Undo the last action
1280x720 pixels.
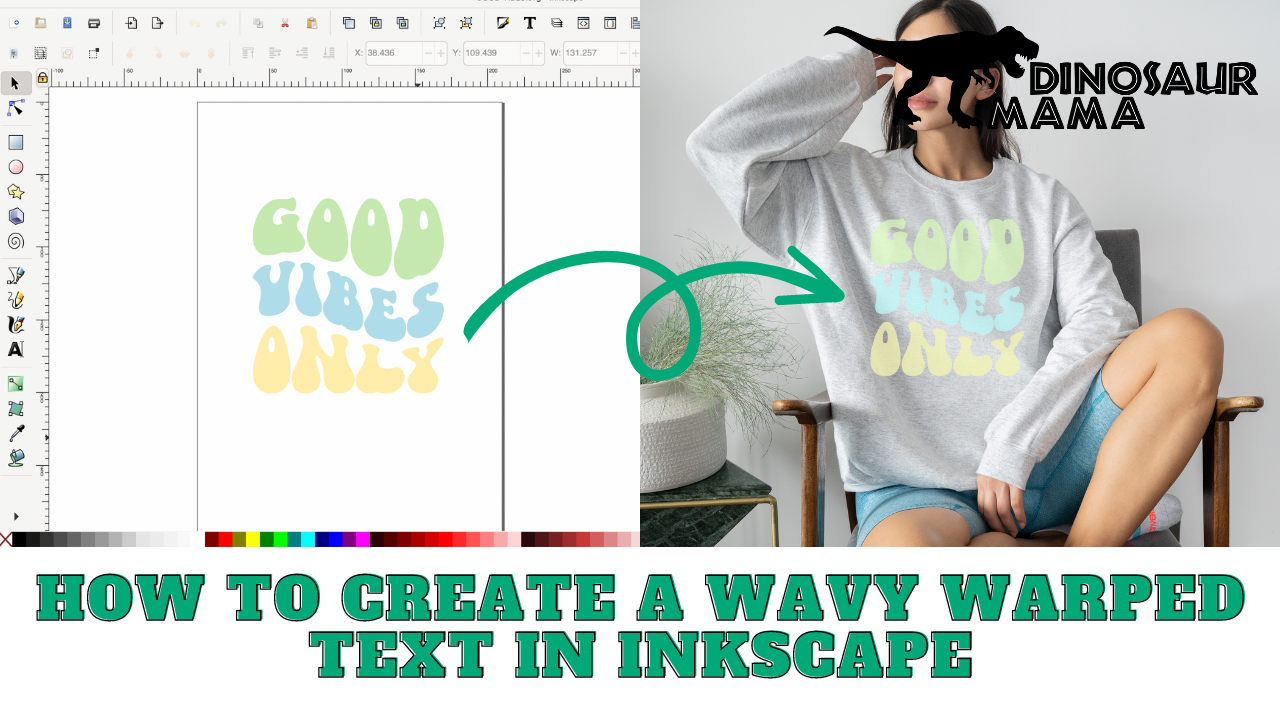pos(195,22)
